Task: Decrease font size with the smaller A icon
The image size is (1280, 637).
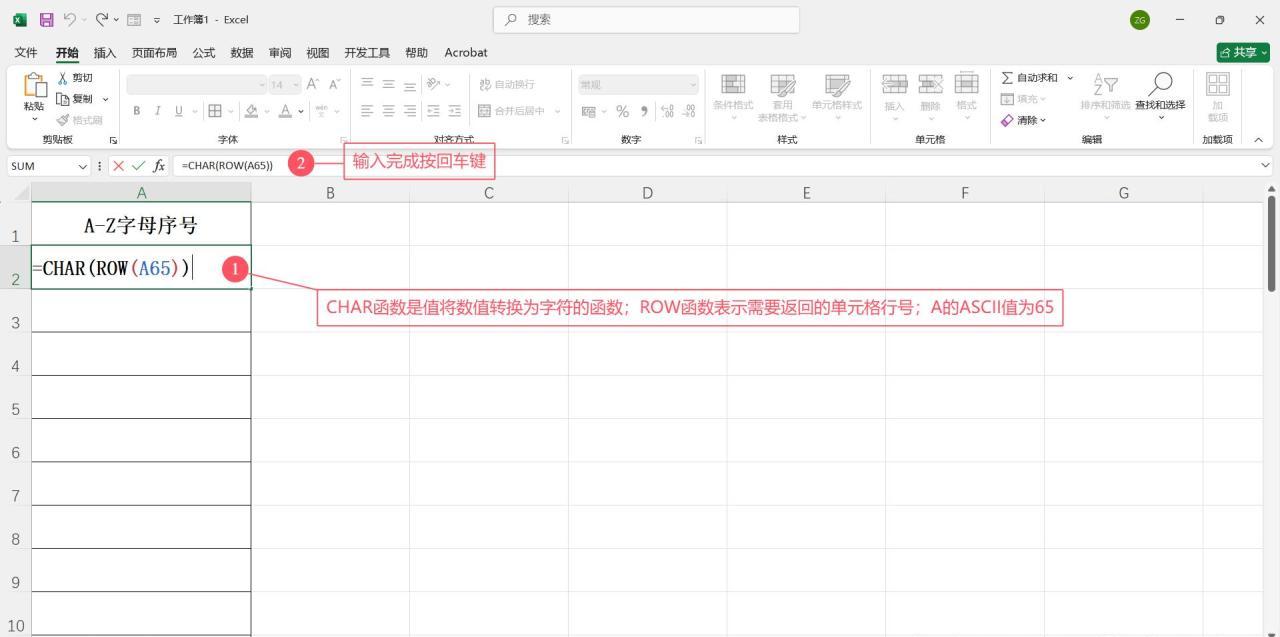Action: pyautogui.click(x=334, y=85)
